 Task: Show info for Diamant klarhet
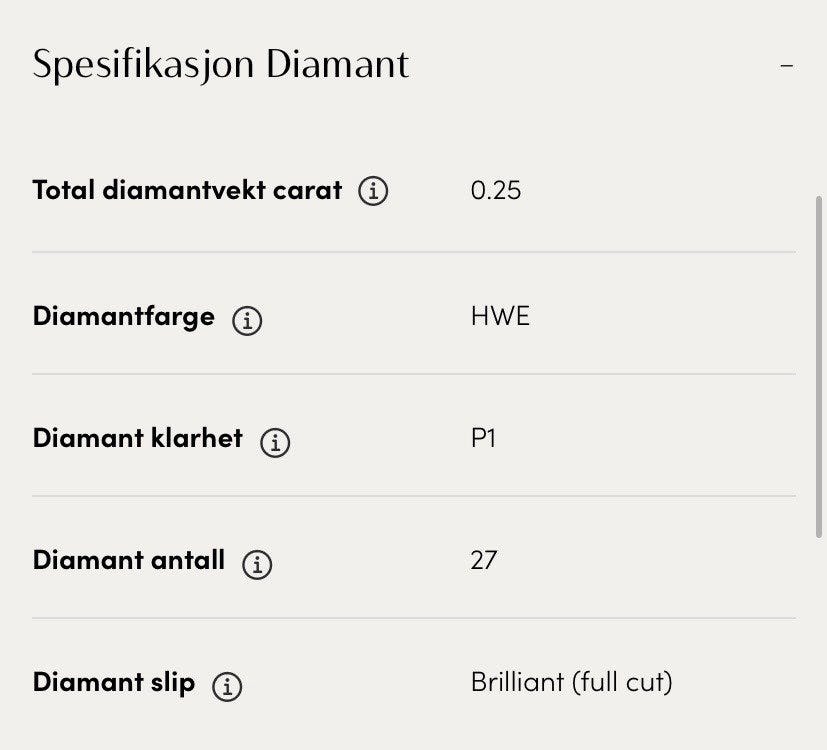(x=275, y=442)
